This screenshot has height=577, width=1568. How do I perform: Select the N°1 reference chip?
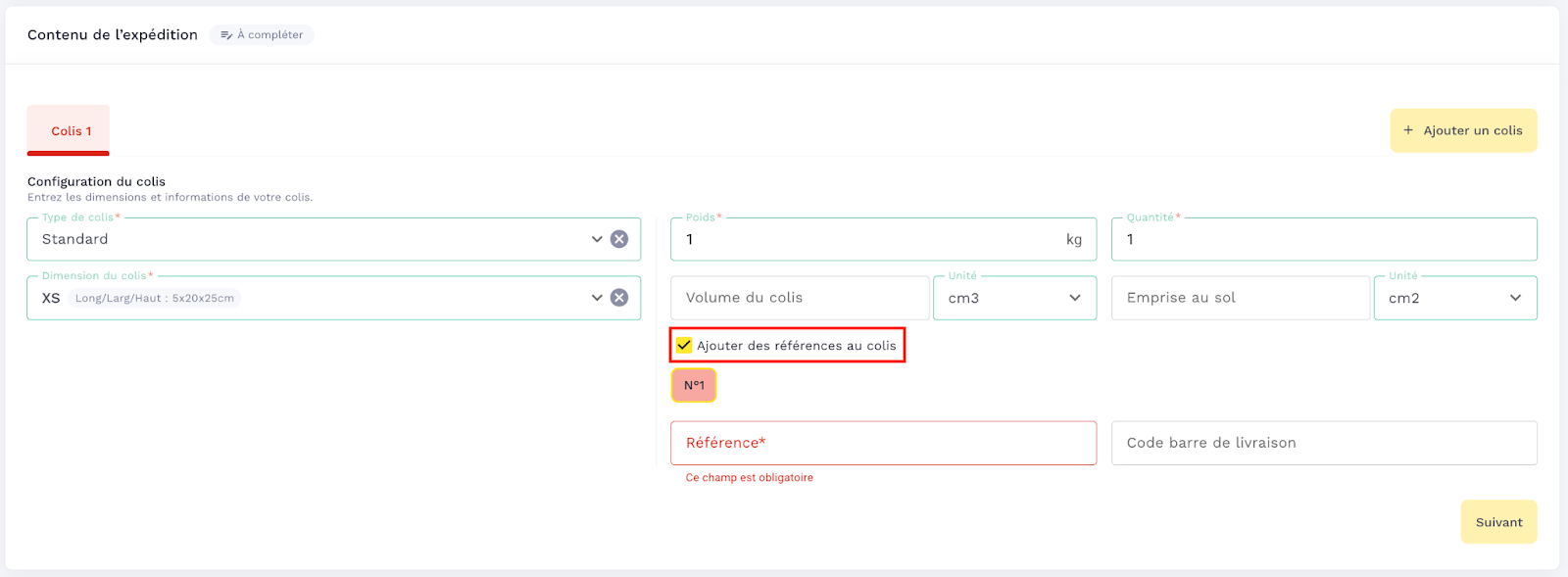click(694, 385)
